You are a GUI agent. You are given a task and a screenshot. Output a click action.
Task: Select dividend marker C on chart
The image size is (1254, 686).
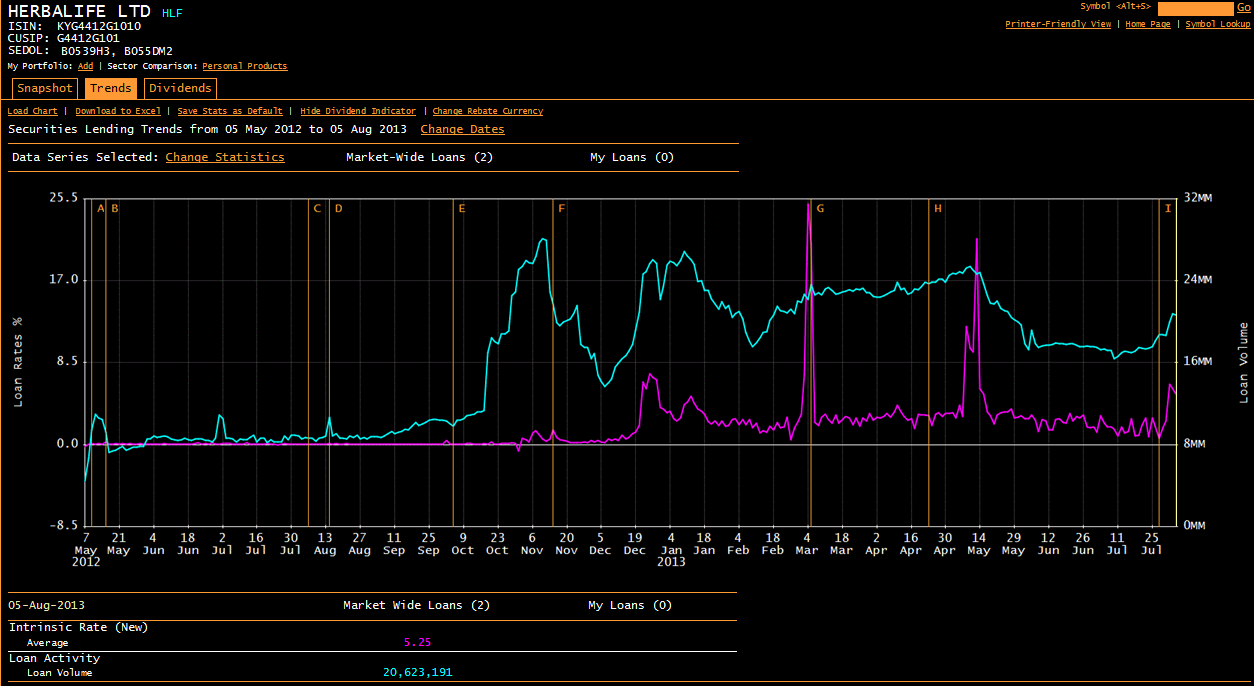(317, 208)
